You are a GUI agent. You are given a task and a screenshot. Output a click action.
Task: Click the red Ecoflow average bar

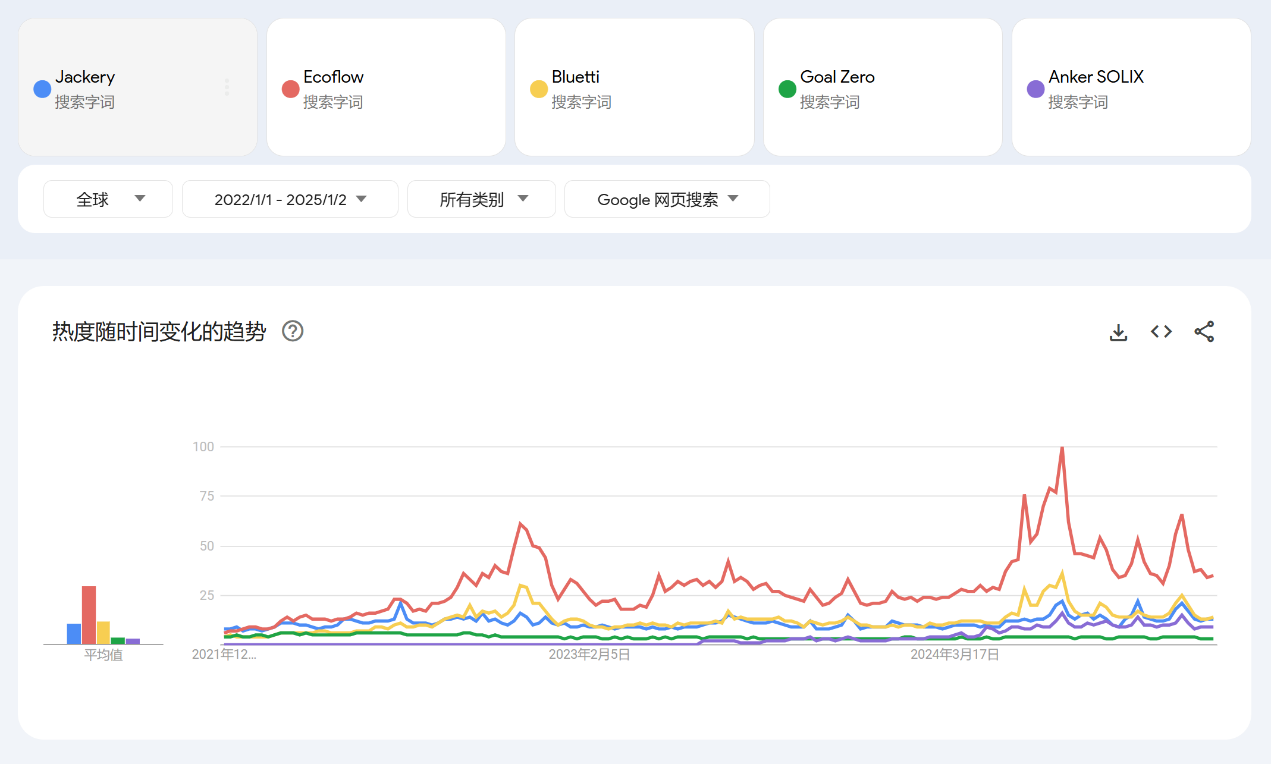(x=89, y=615)
